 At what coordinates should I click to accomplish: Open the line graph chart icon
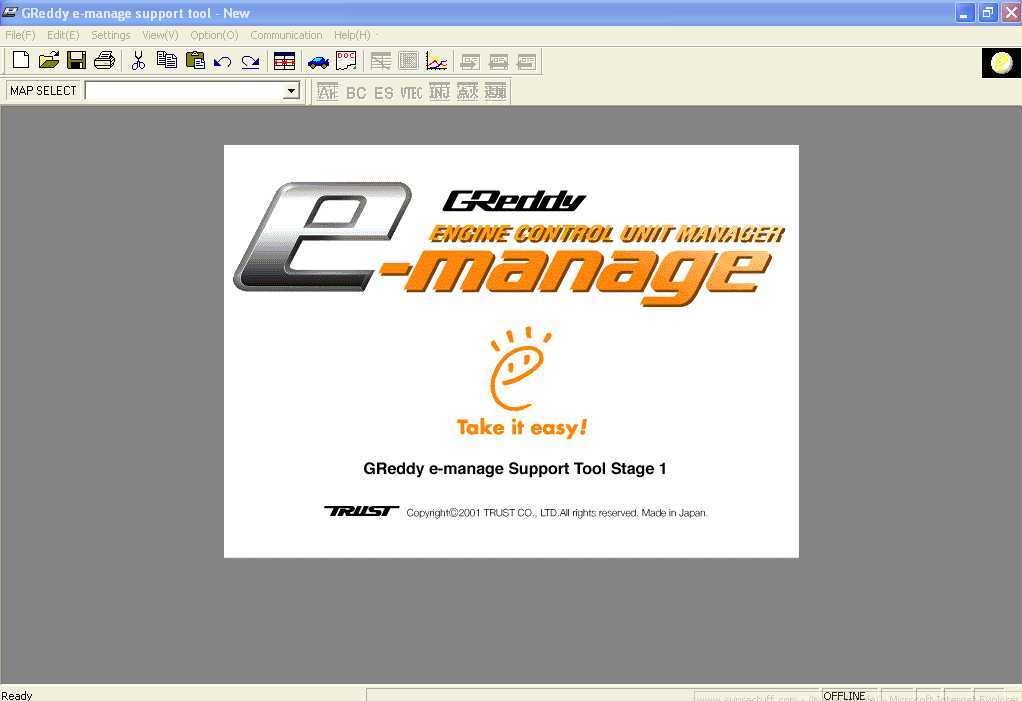point(437,61)
